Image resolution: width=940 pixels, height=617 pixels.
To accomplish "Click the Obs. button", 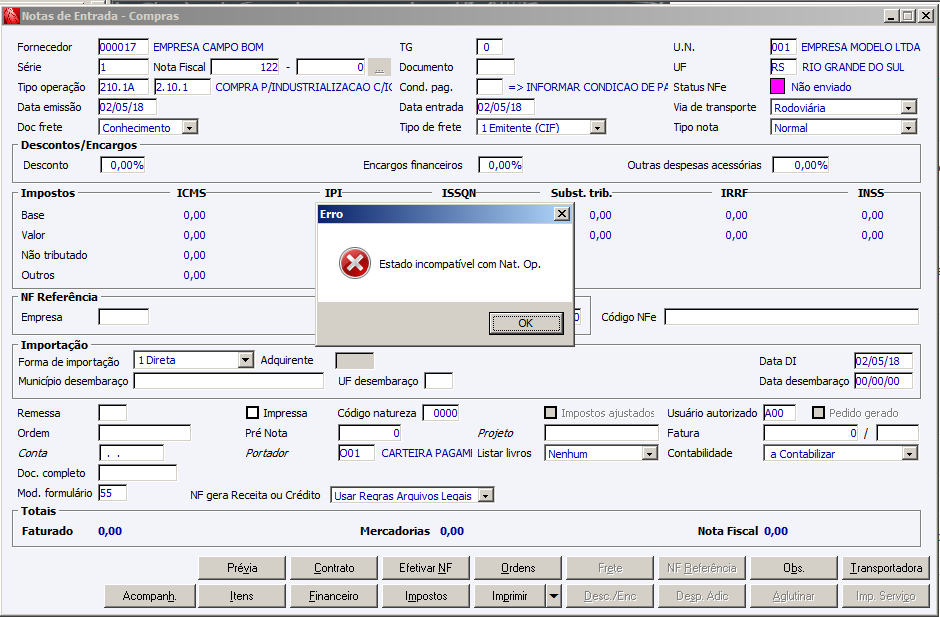I will pyautogui.click(x=794, y=568).
